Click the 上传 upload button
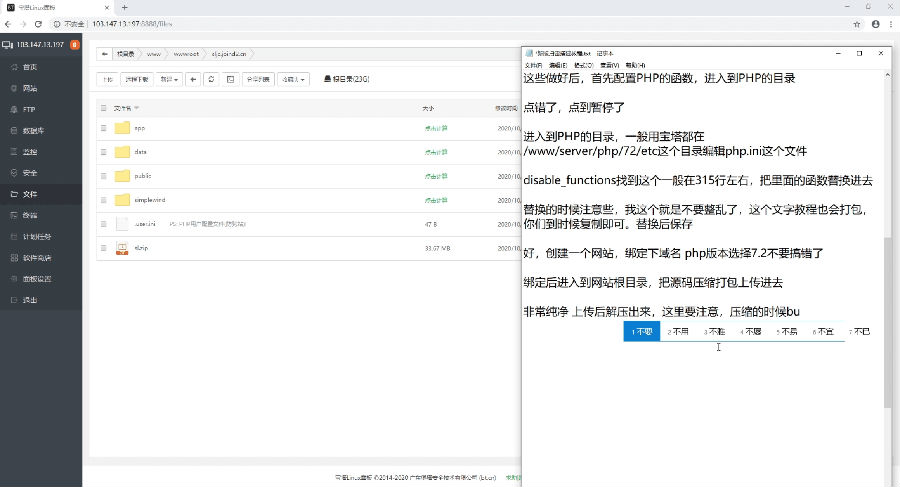 pos(107,79)
